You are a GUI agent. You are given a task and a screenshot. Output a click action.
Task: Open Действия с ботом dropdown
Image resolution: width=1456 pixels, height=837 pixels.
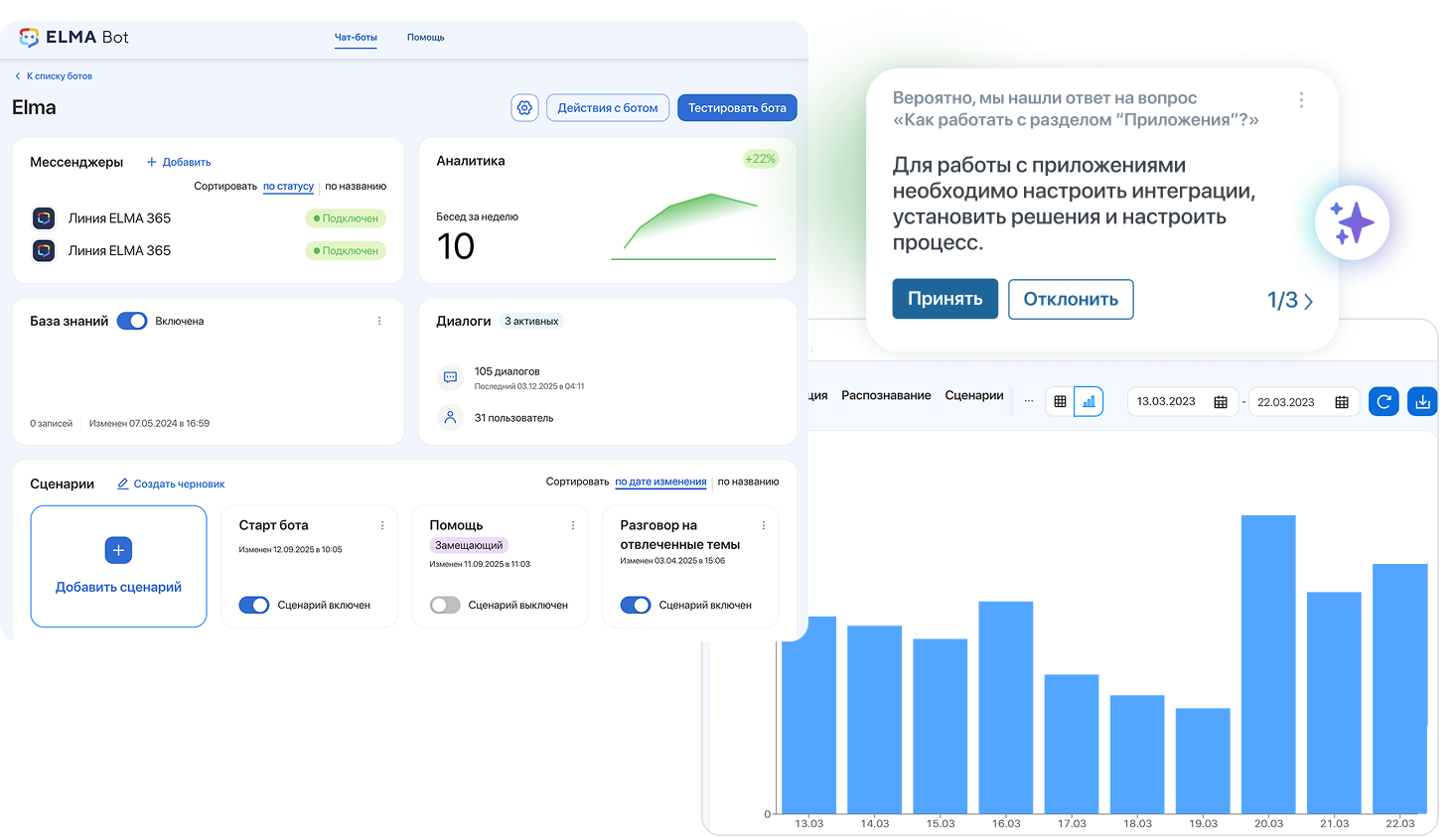608,108
